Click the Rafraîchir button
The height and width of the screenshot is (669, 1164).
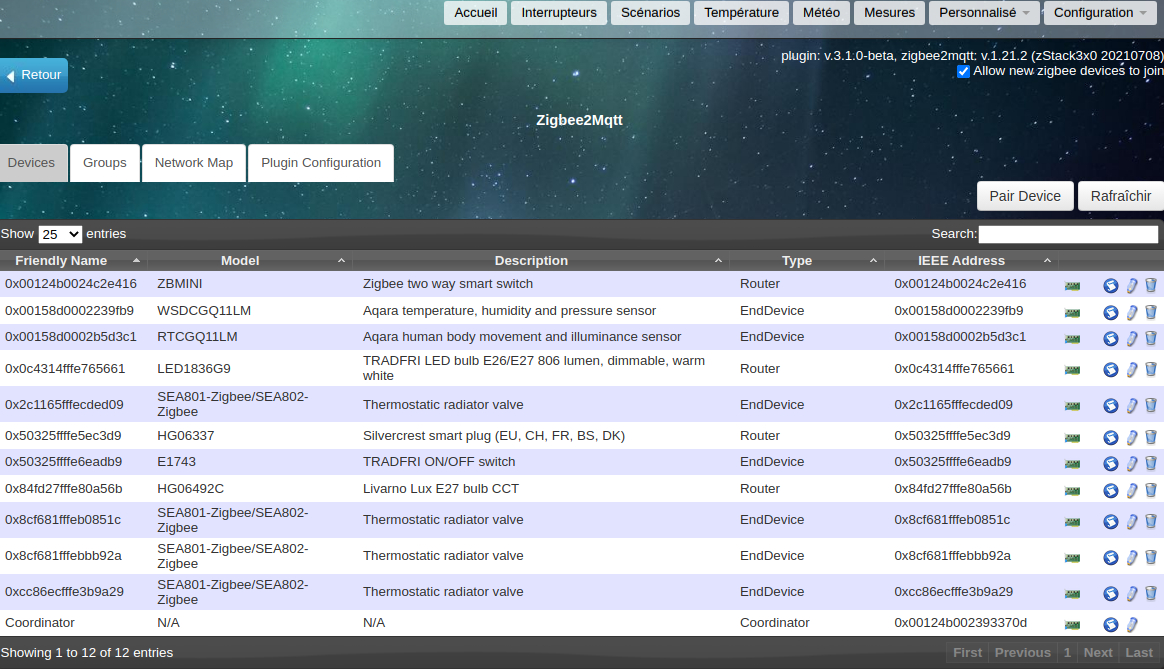click(x=1120, y=196)
